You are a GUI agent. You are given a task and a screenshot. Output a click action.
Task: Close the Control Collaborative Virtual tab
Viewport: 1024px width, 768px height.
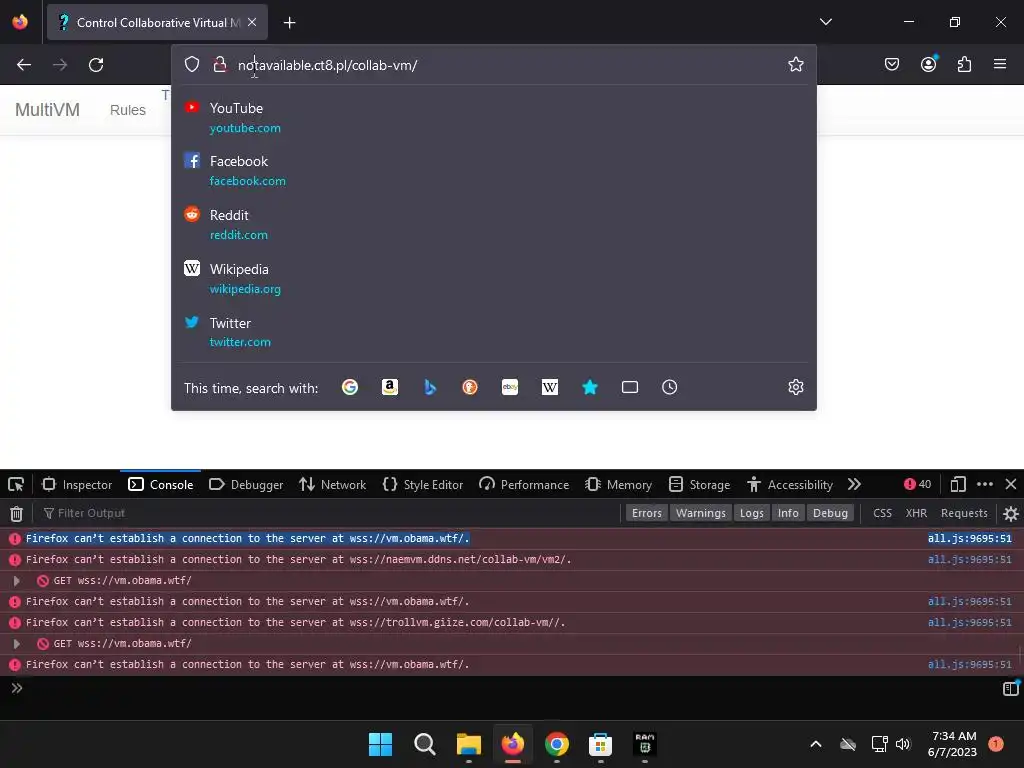point(252,22)
